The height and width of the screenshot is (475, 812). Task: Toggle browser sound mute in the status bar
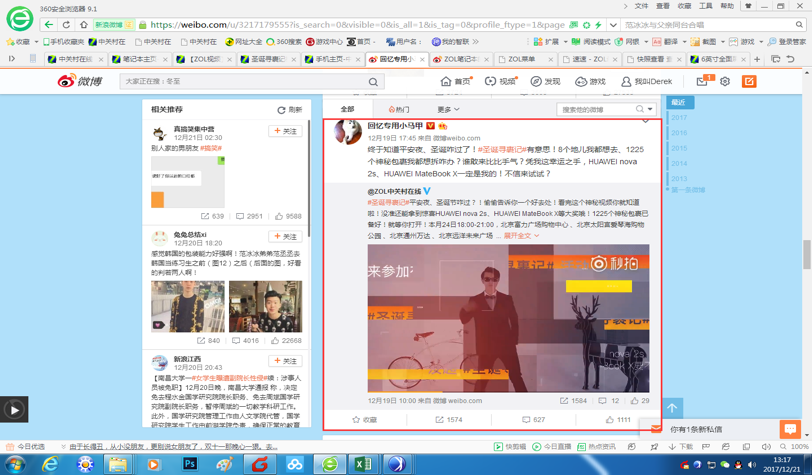point(766,447)
